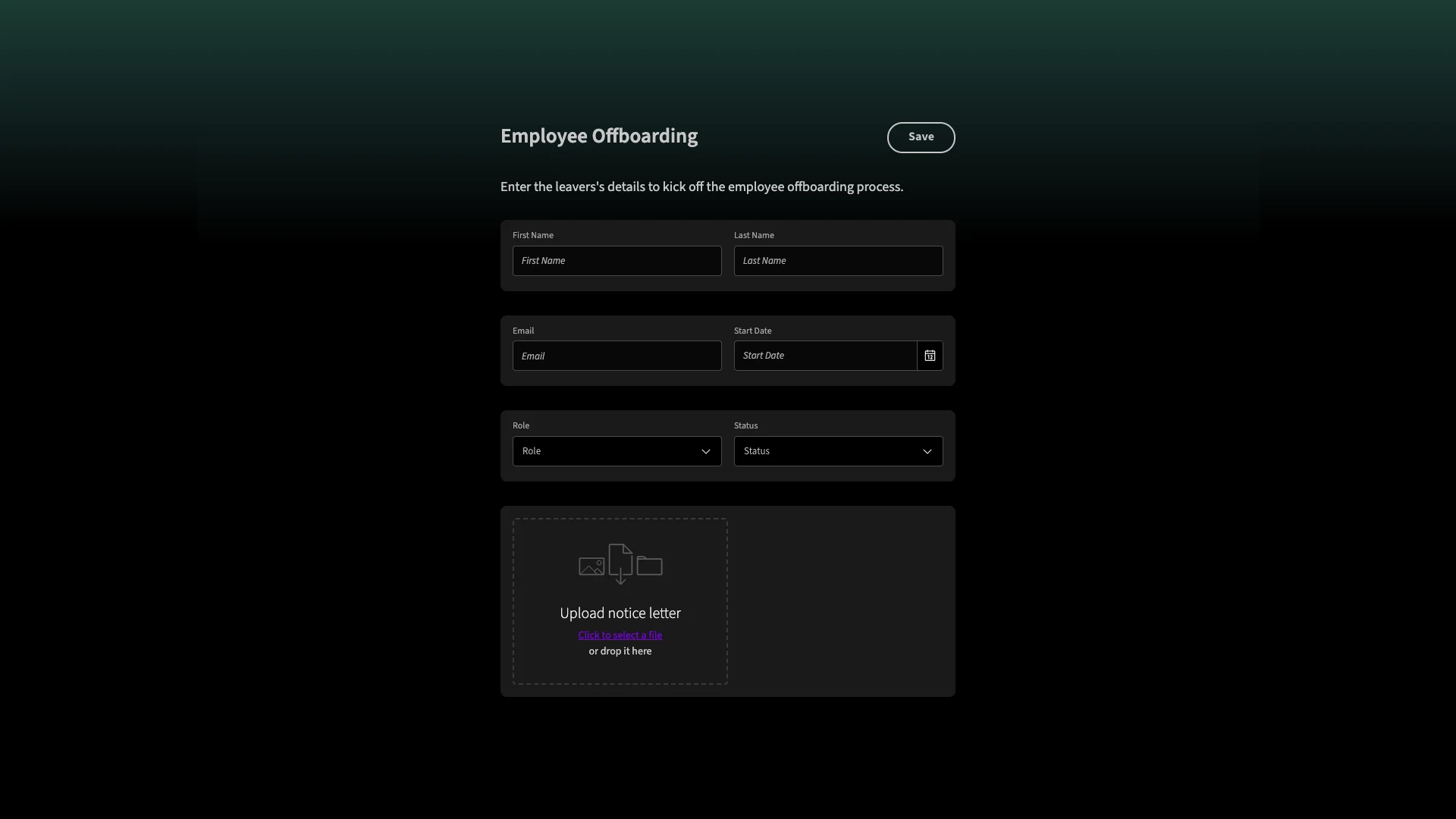Click the 'or drop it here' text

click(620, 651)
